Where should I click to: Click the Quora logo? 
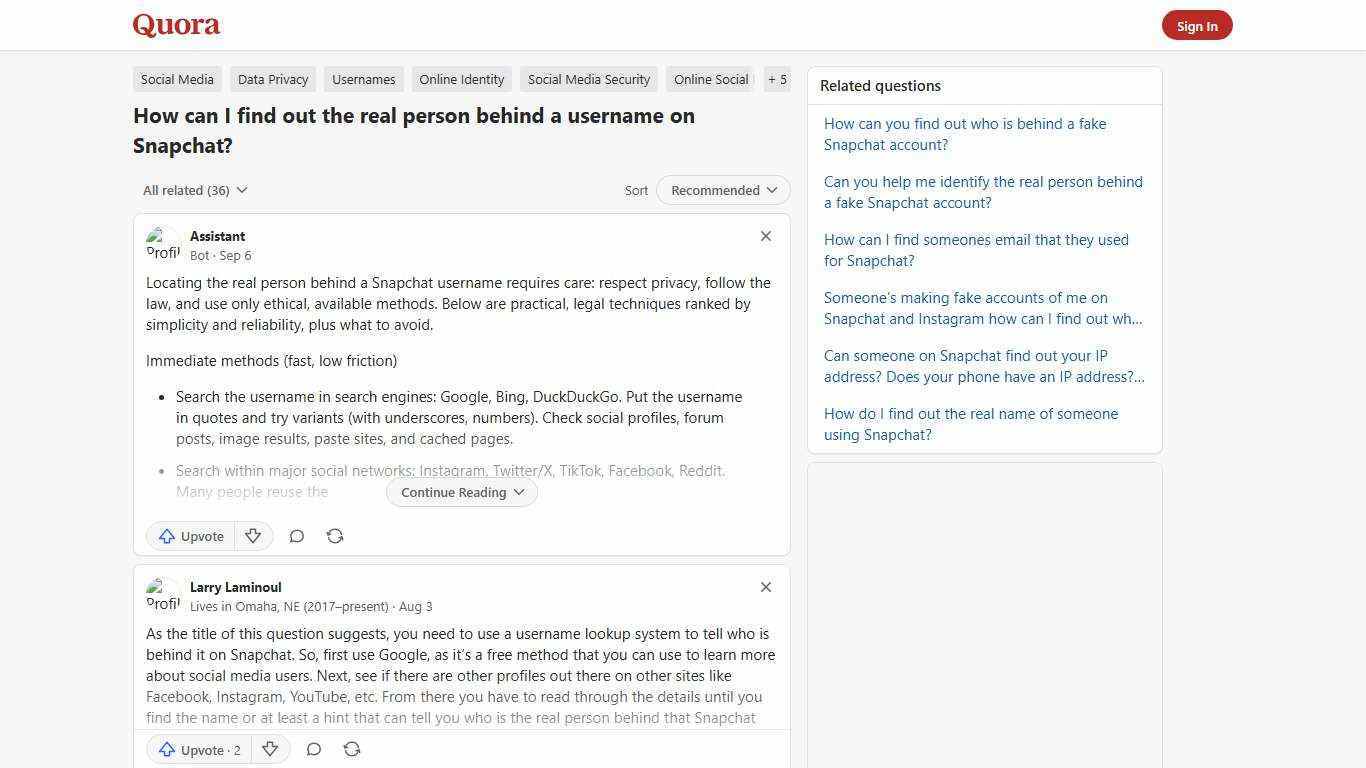(x=176, y=25)
